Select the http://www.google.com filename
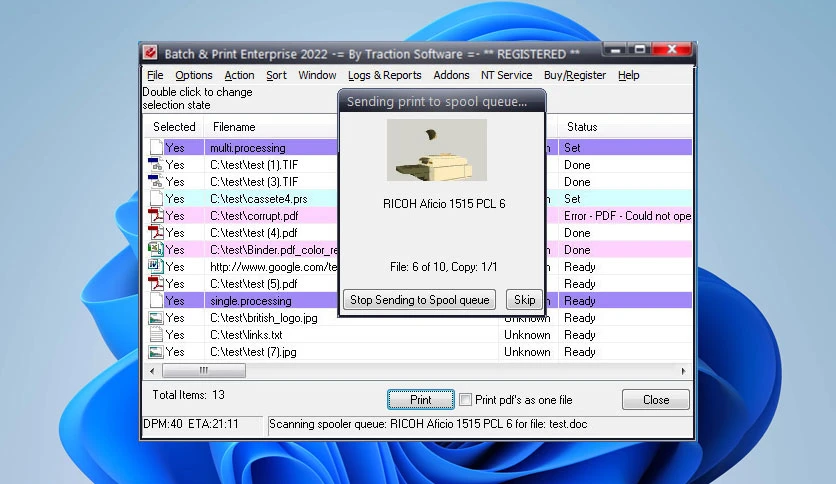The height and width of the screenshot is (484, 836). [x=274, y=267]
